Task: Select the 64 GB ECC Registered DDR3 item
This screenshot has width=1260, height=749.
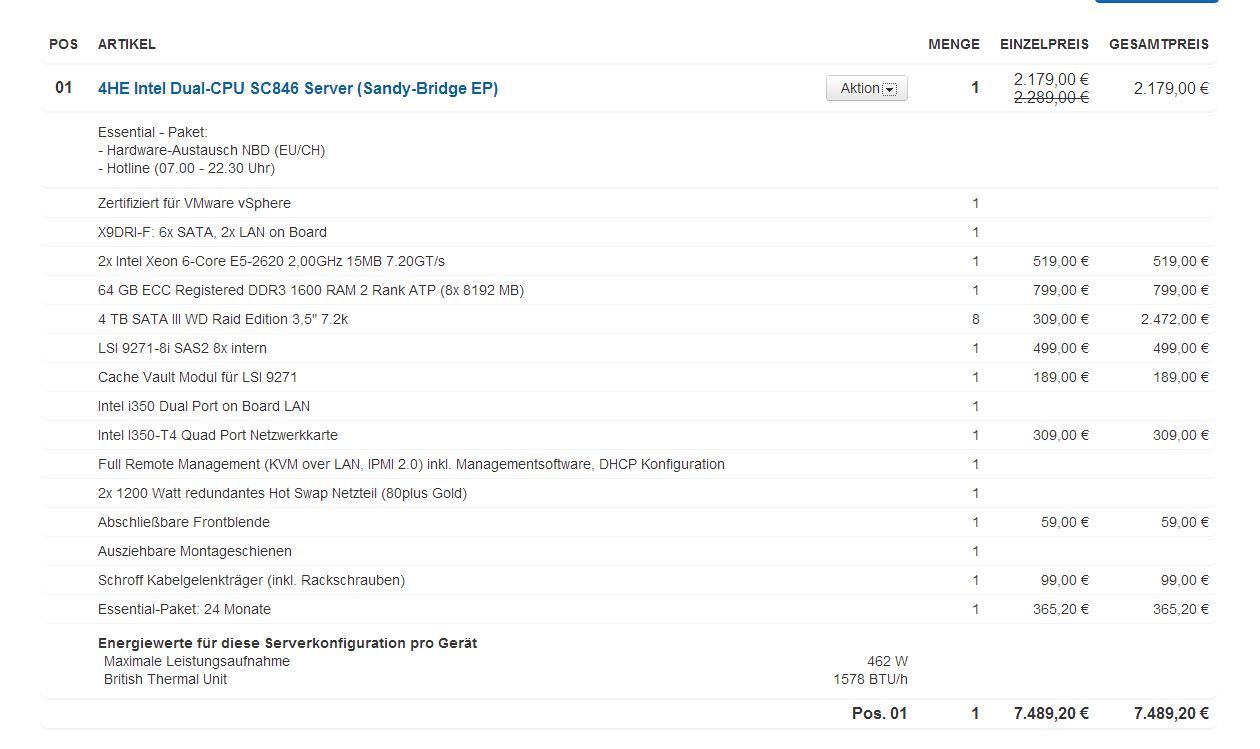Action: click(310, 290)
